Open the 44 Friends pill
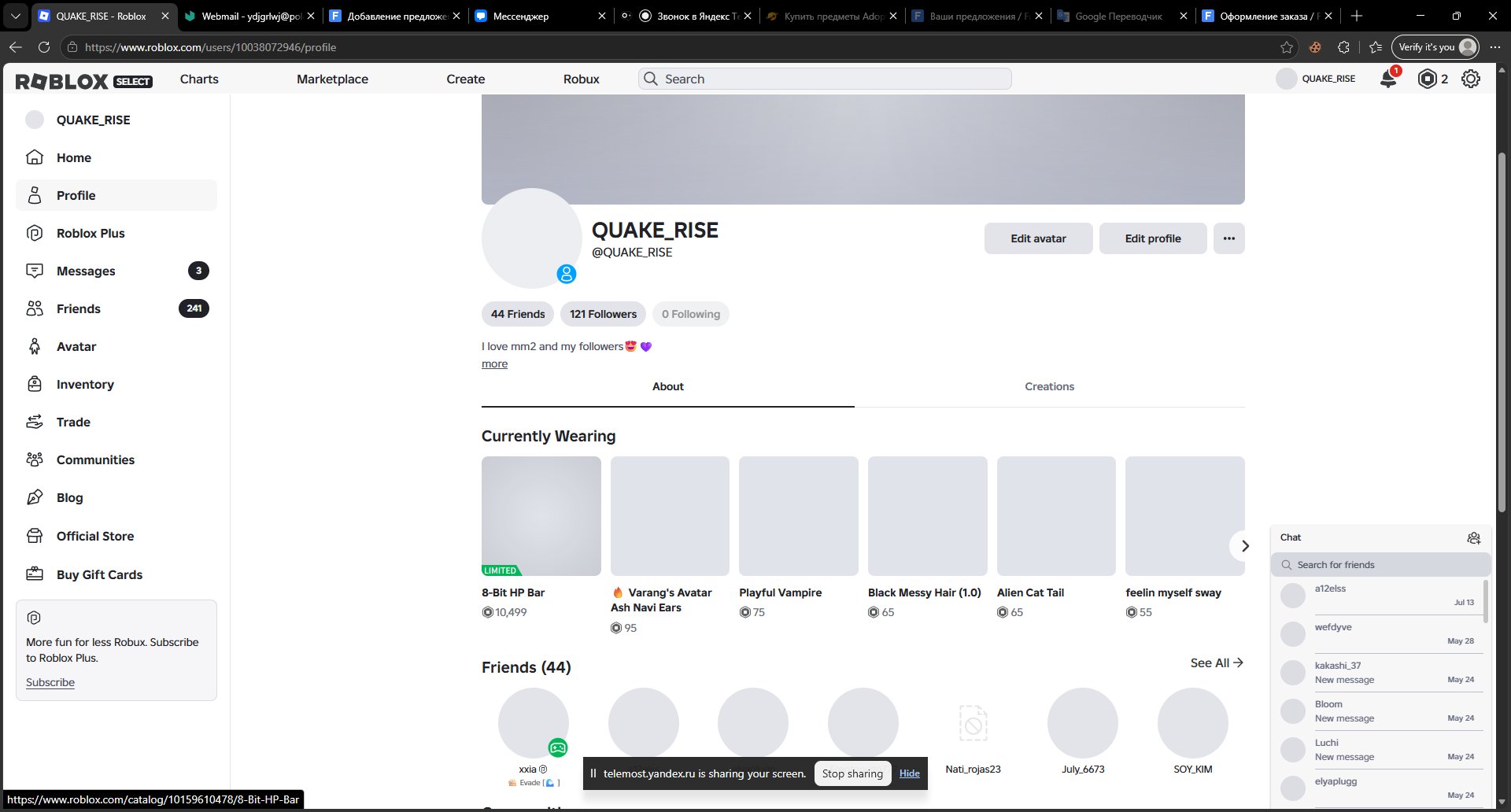Viewport: 1511px width, 812px height. (x=518, y=314)
